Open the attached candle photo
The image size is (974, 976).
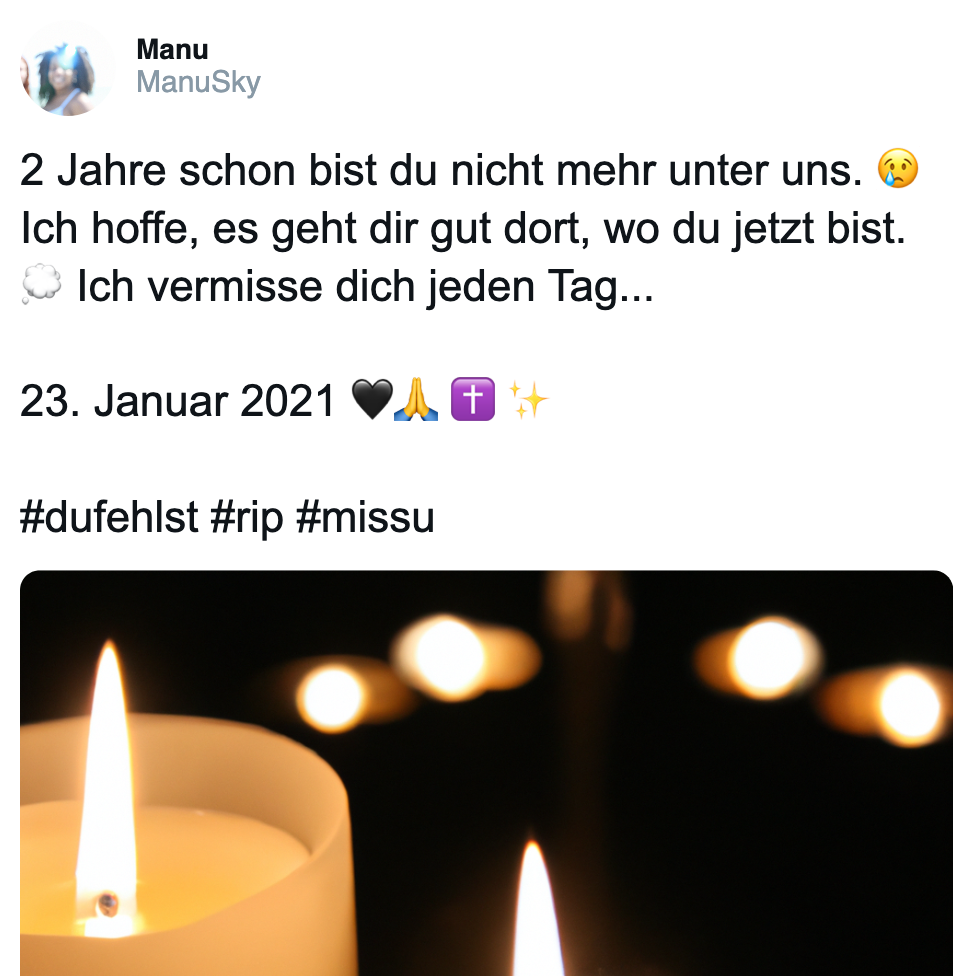[x=487, y=773]
